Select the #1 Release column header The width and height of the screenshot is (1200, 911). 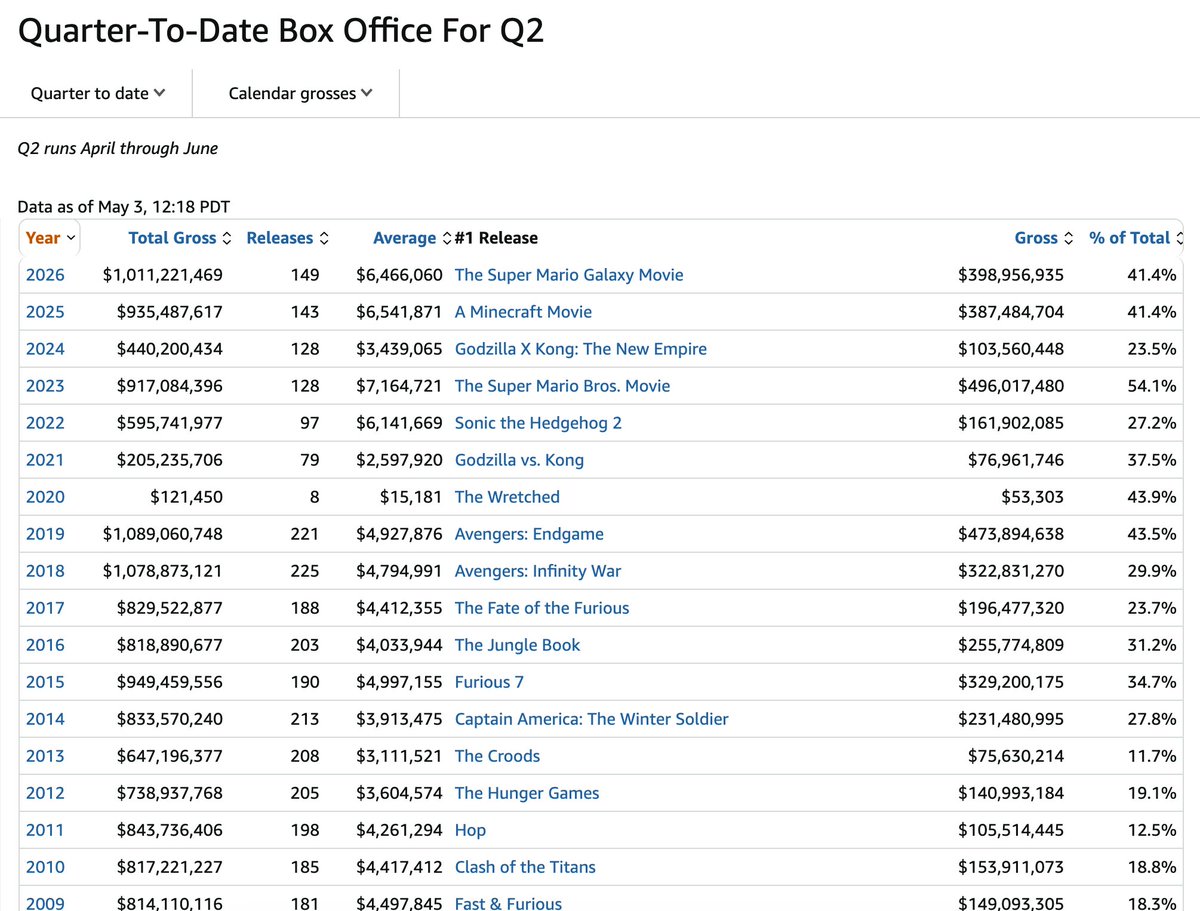click(496, 238)
